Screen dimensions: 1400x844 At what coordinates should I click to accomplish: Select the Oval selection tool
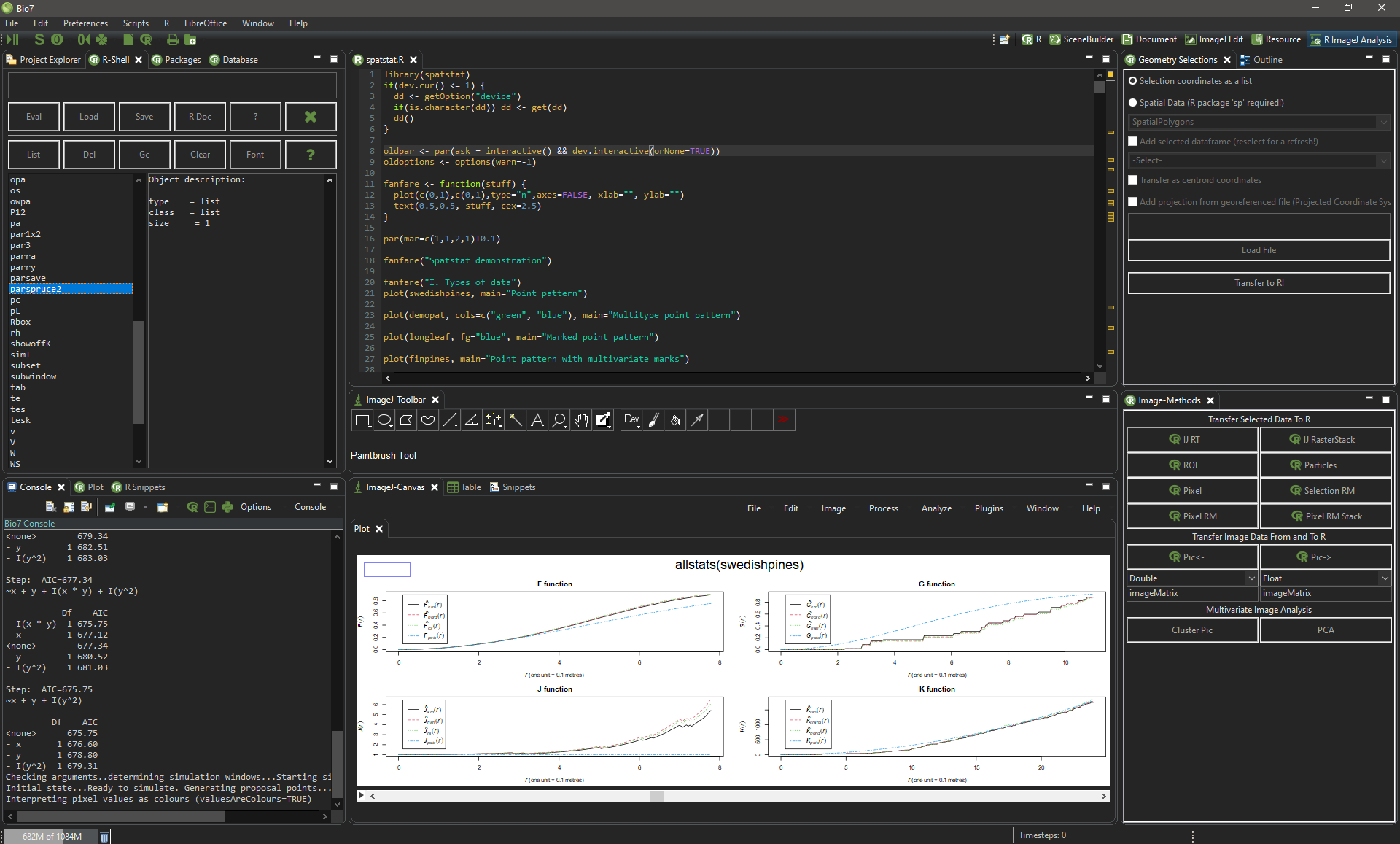(x=384, y=420)
